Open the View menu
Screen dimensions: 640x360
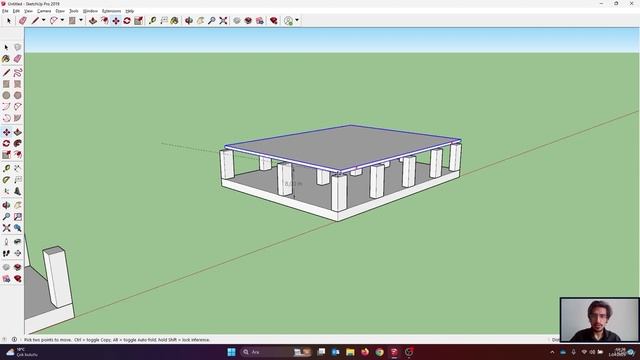28,11
